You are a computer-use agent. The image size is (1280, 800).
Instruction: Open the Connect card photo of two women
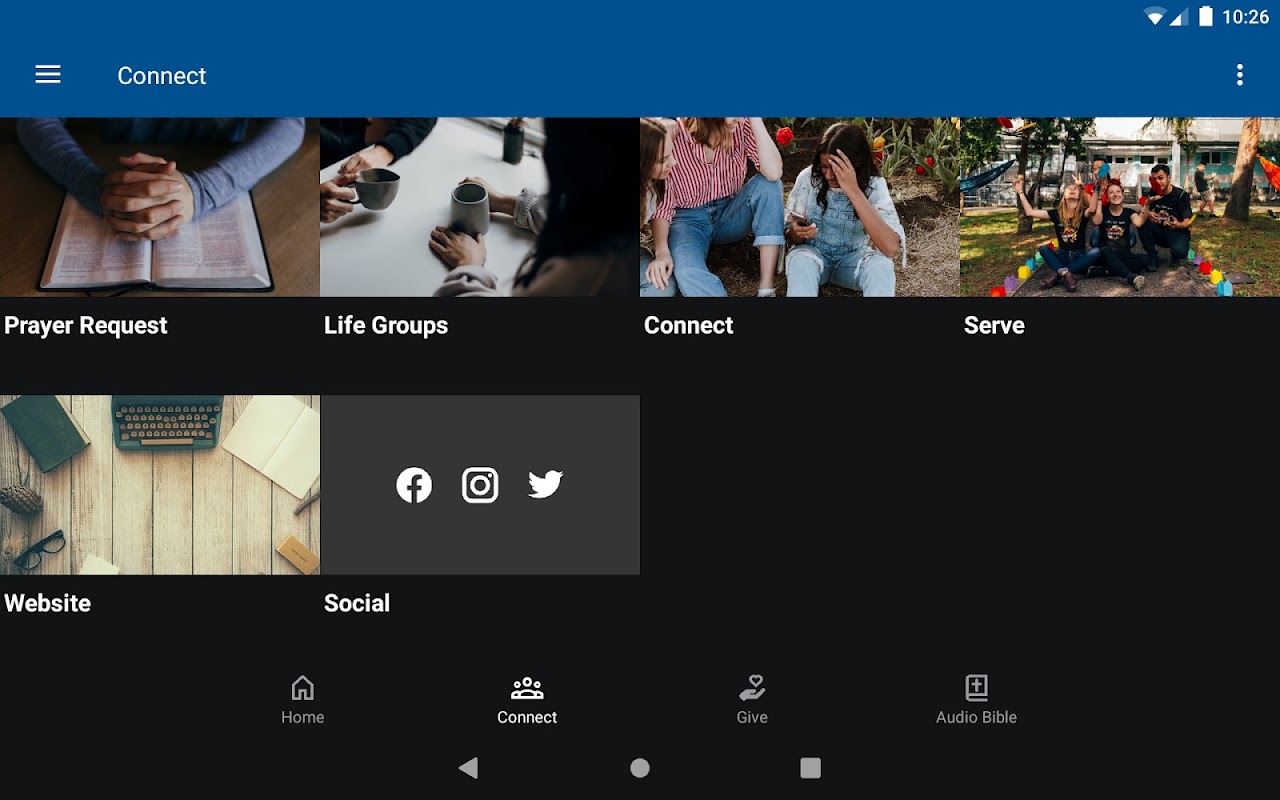(x=800, y=207)
